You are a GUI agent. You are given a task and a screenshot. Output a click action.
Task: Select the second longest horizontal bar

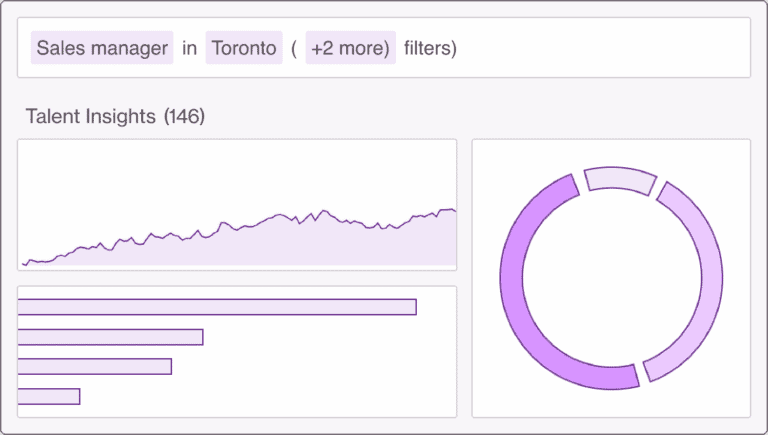(x=110, y=337)
